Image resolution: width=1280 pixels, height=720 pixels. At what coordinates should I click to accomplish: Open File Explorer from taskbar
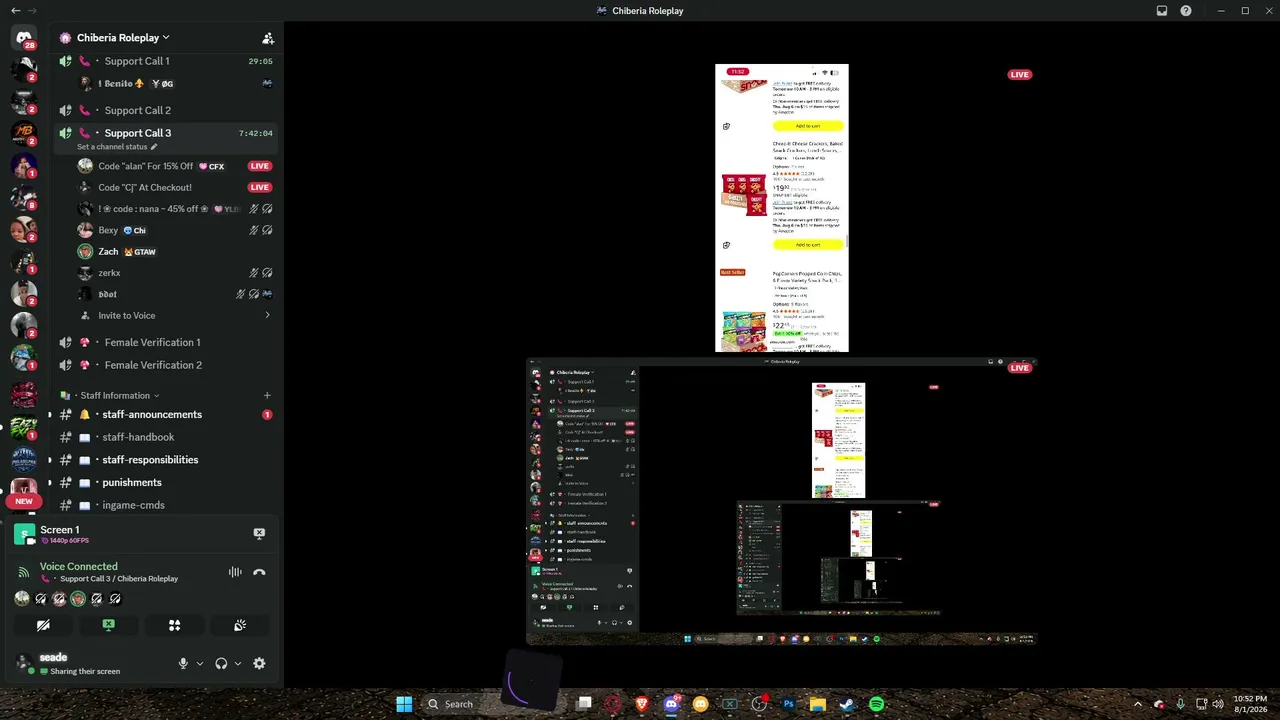click(x=817, y=704)
